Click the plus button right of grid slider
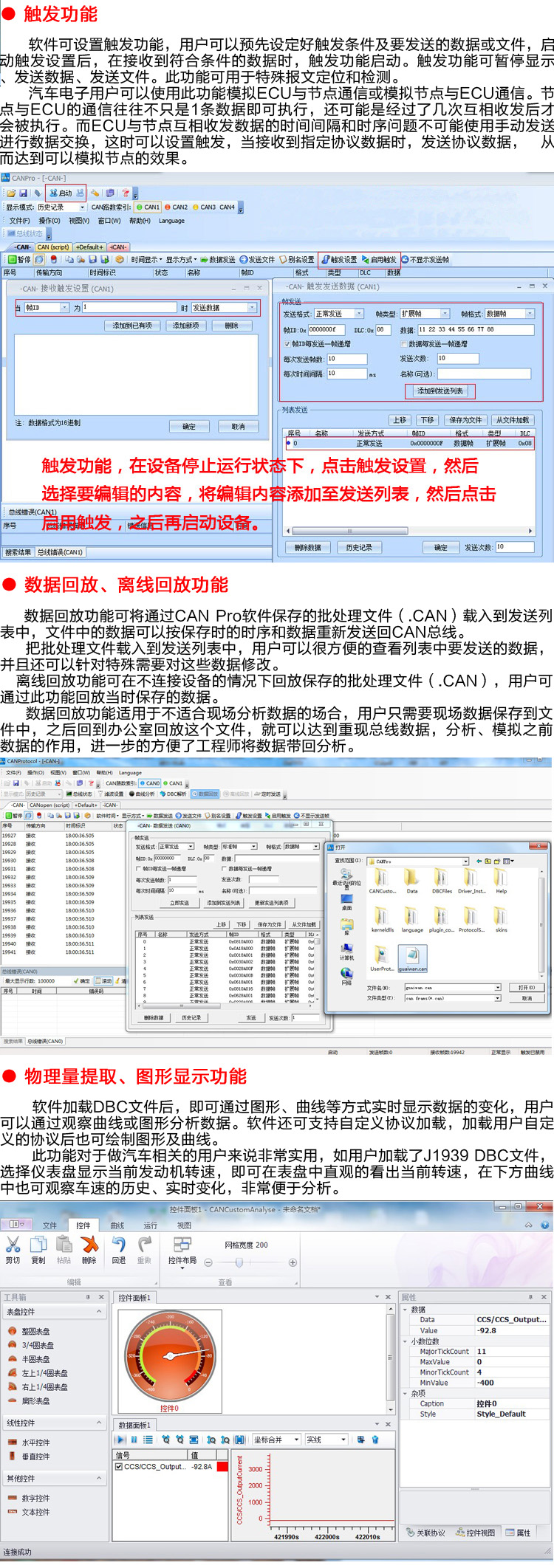 (x=293, y=1262)
